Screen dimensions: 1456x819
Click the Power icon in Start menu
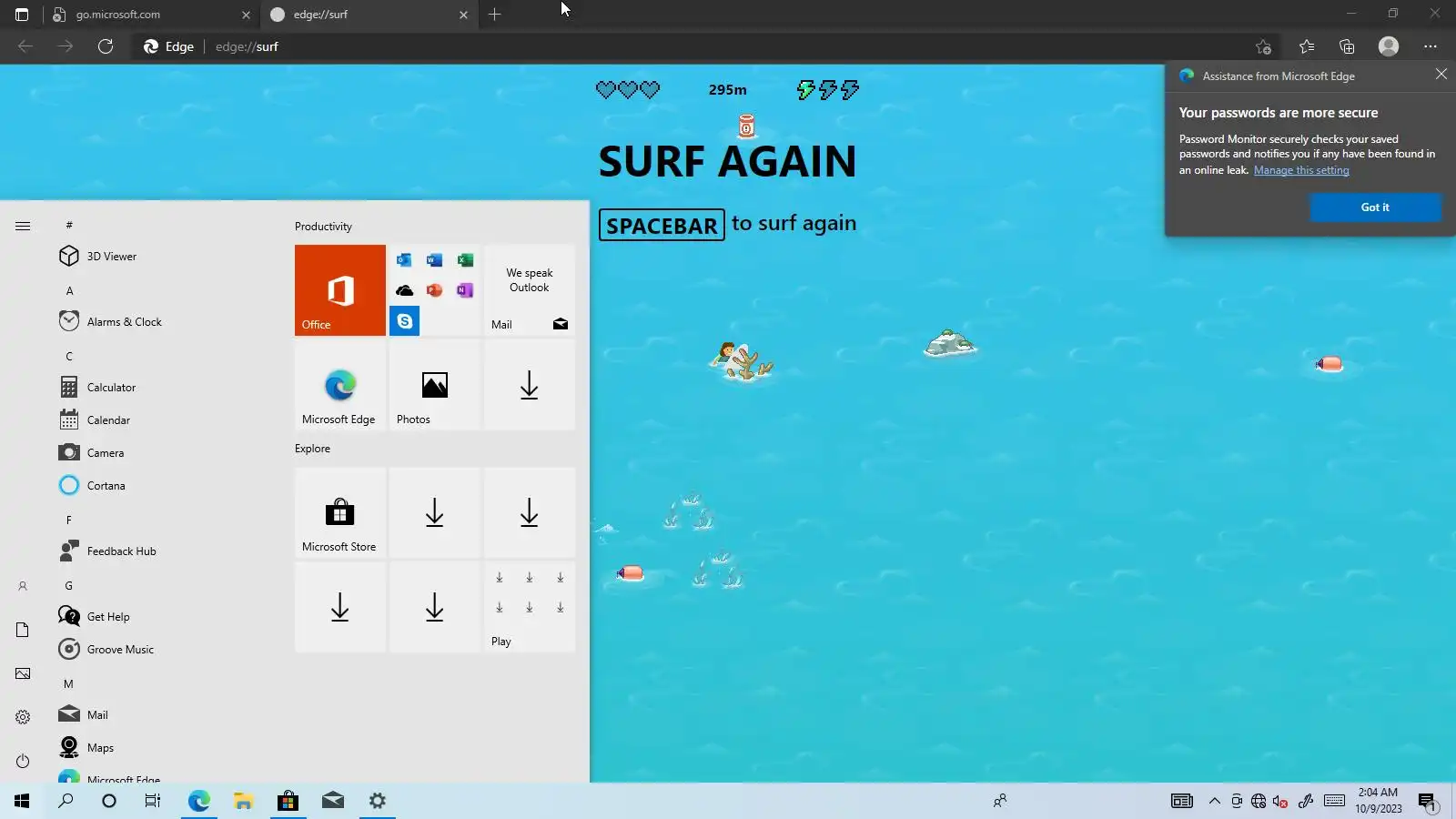click(23, 761)
